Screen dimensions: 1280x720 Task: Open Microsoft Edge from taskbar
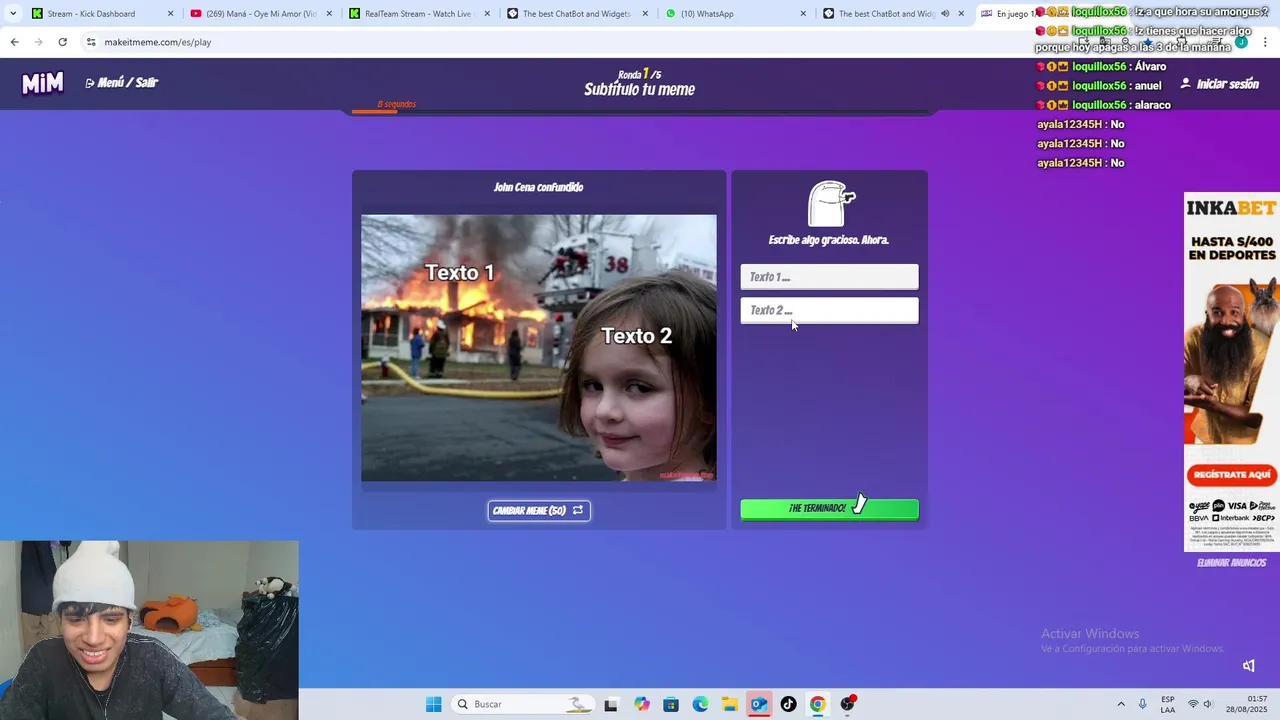click(700, 704)
